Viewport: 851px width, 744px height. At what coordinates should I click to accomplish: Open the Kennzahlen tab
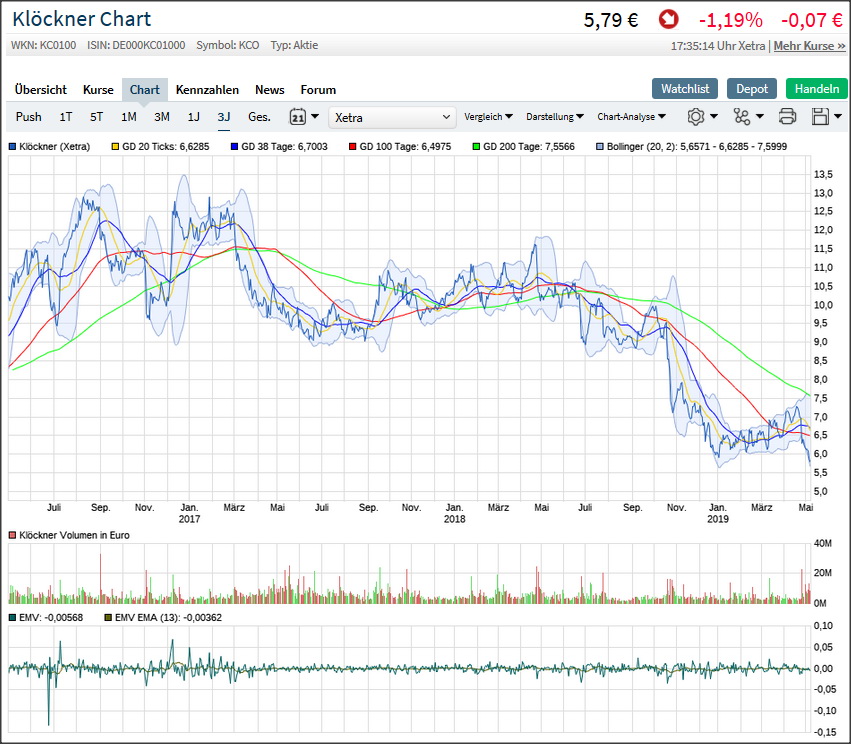pos(207,90)
